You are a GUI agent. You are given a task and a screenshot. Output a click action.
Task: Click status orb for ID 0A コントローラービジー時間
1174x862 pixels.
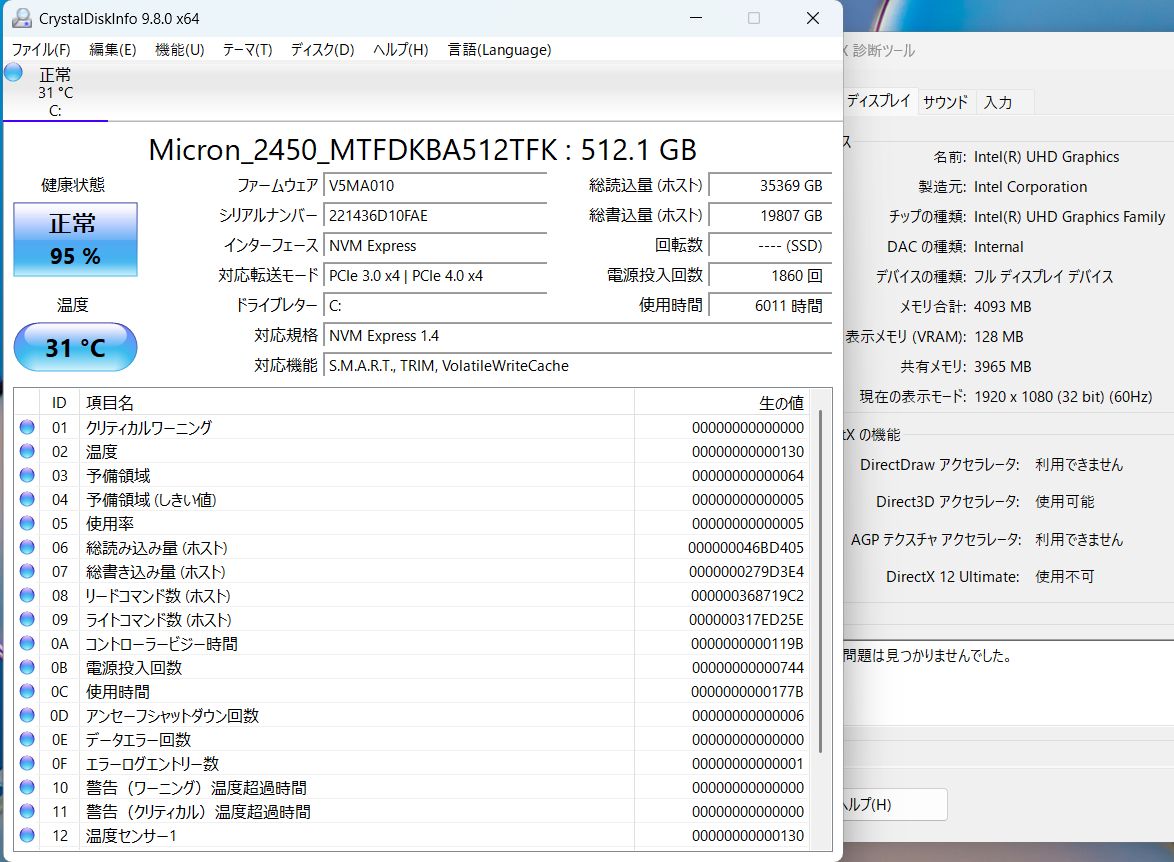[27, 643]
